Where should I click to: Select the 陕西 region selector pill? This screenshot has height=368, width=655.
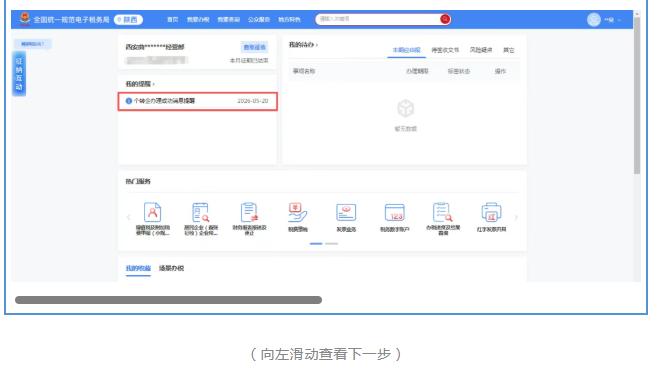click(x=128, y=20)
